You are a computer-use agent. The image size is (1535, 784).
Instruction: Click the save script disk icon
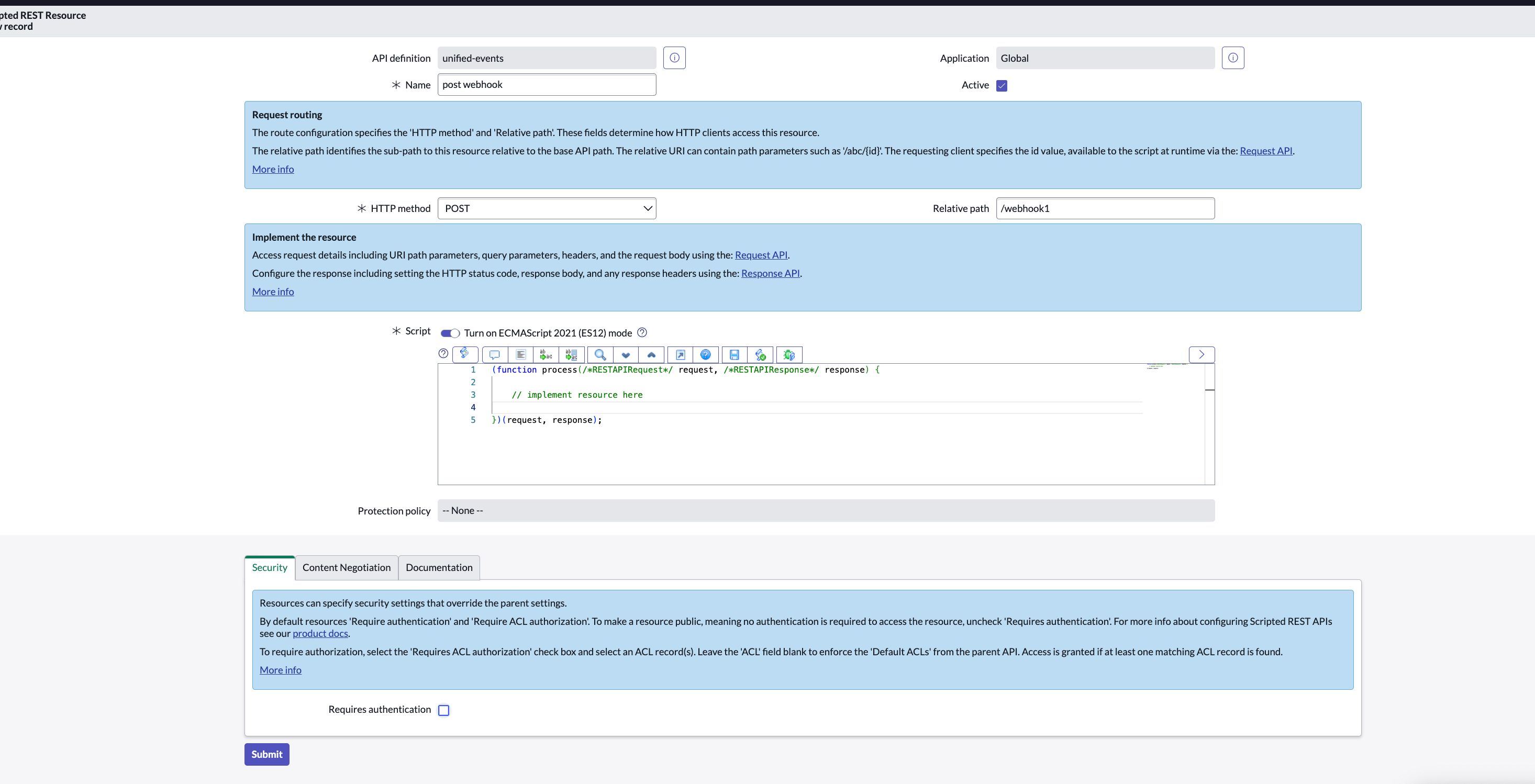734,355
